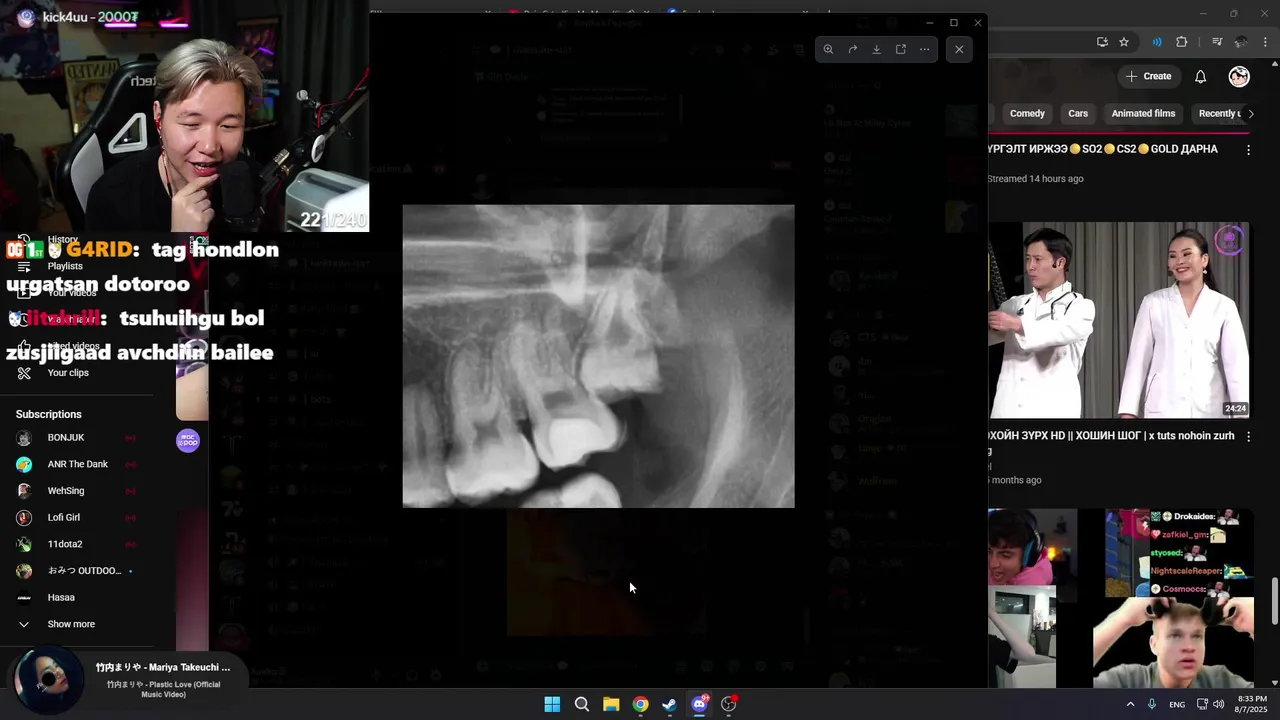Screen dimensions: 1280x720
Task: Click the forward/share arrow in image viewer
Action: pyautogui.click(x=852, y=49)
